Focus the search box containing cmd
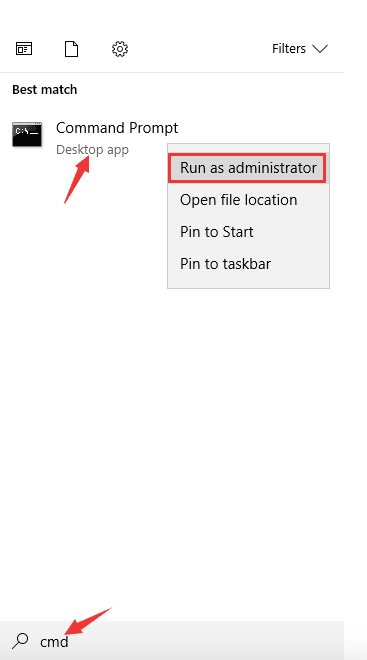The height and width of the screenshot is (660, 367). point(172,641)
